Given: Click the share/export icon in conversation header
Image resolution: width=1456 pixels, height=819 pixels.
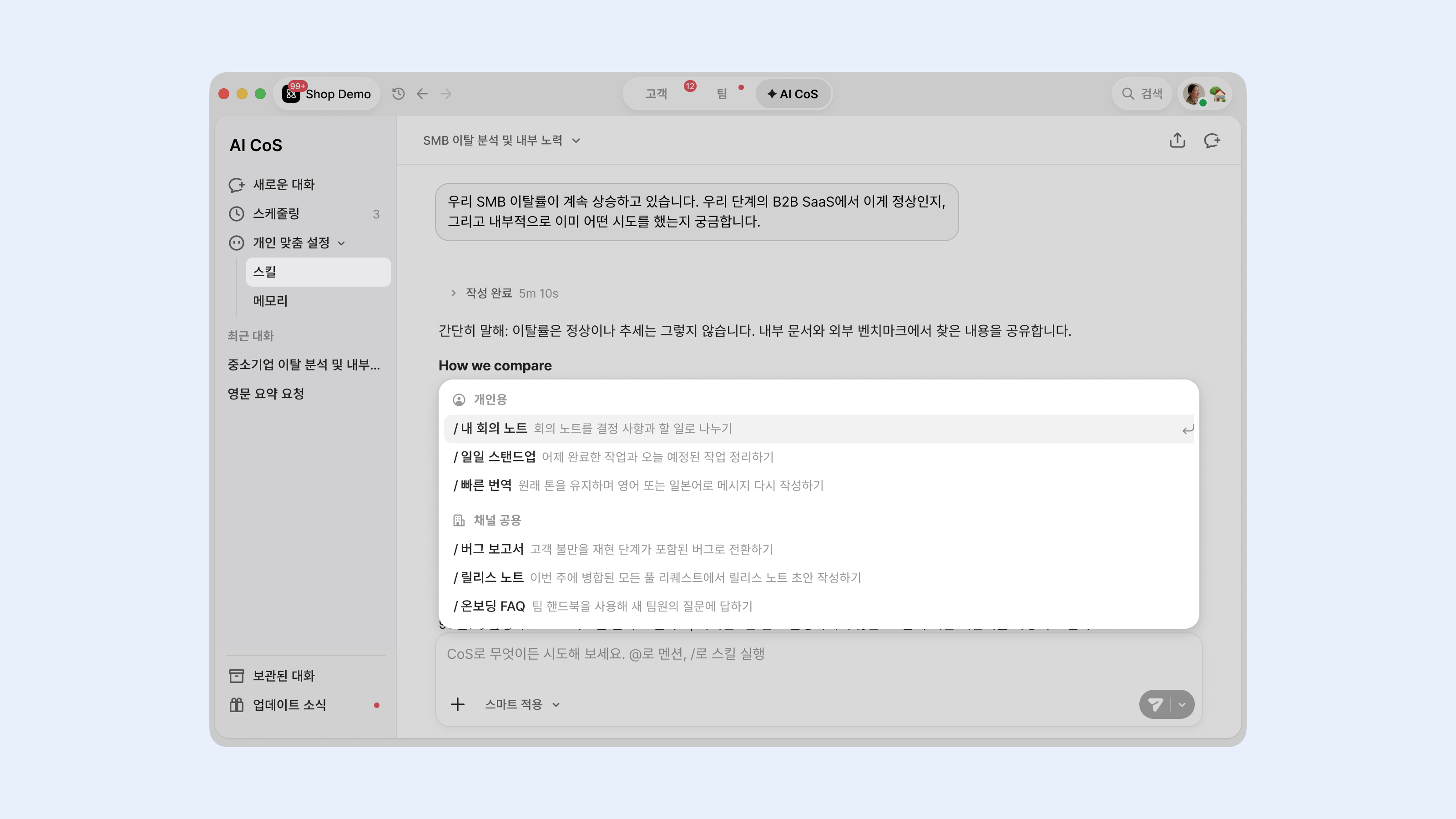Looking at the screenshot, I should click(x=1178, y=140).
